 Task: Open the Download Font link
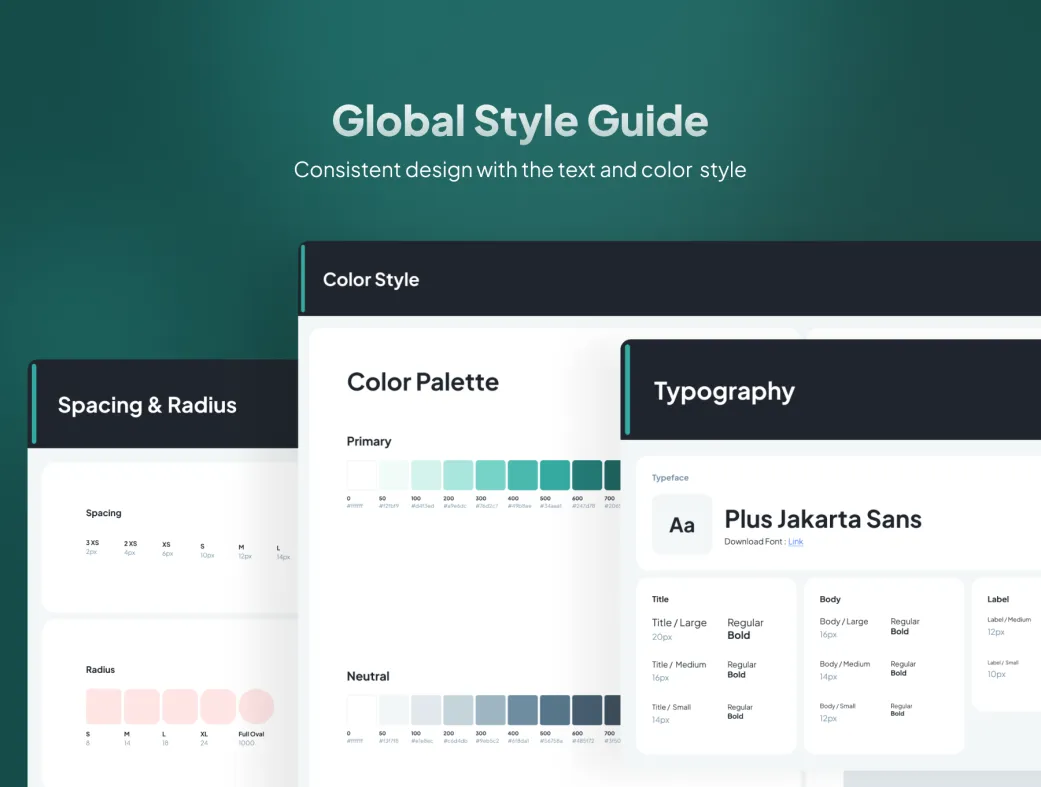click(x=795, y=542)
